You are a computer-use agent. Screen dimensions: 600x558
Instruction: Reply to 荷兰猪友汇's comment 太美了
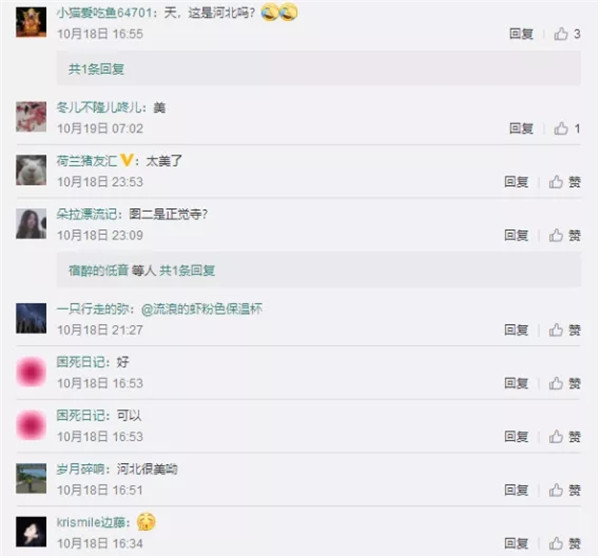(x=516, y=182)
